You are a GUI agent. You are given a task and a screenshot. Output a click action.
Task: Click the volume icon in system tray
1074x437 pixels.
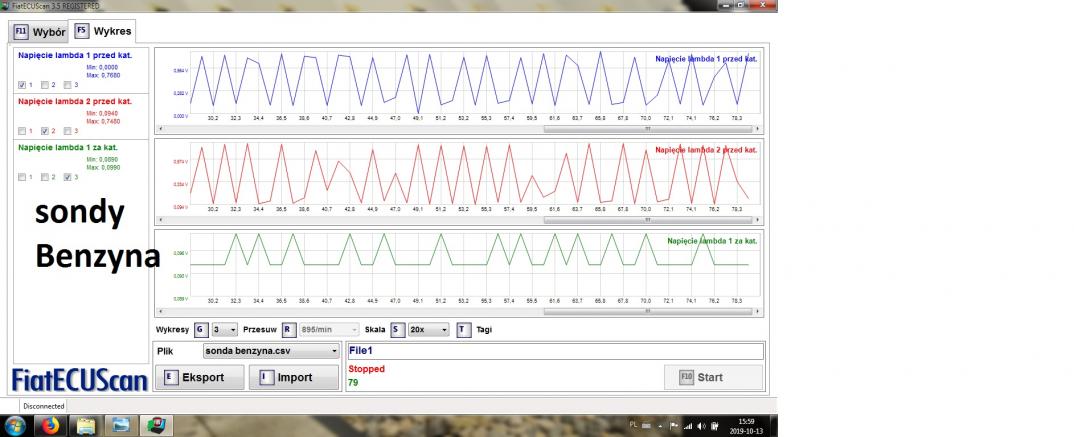point(701,425)
